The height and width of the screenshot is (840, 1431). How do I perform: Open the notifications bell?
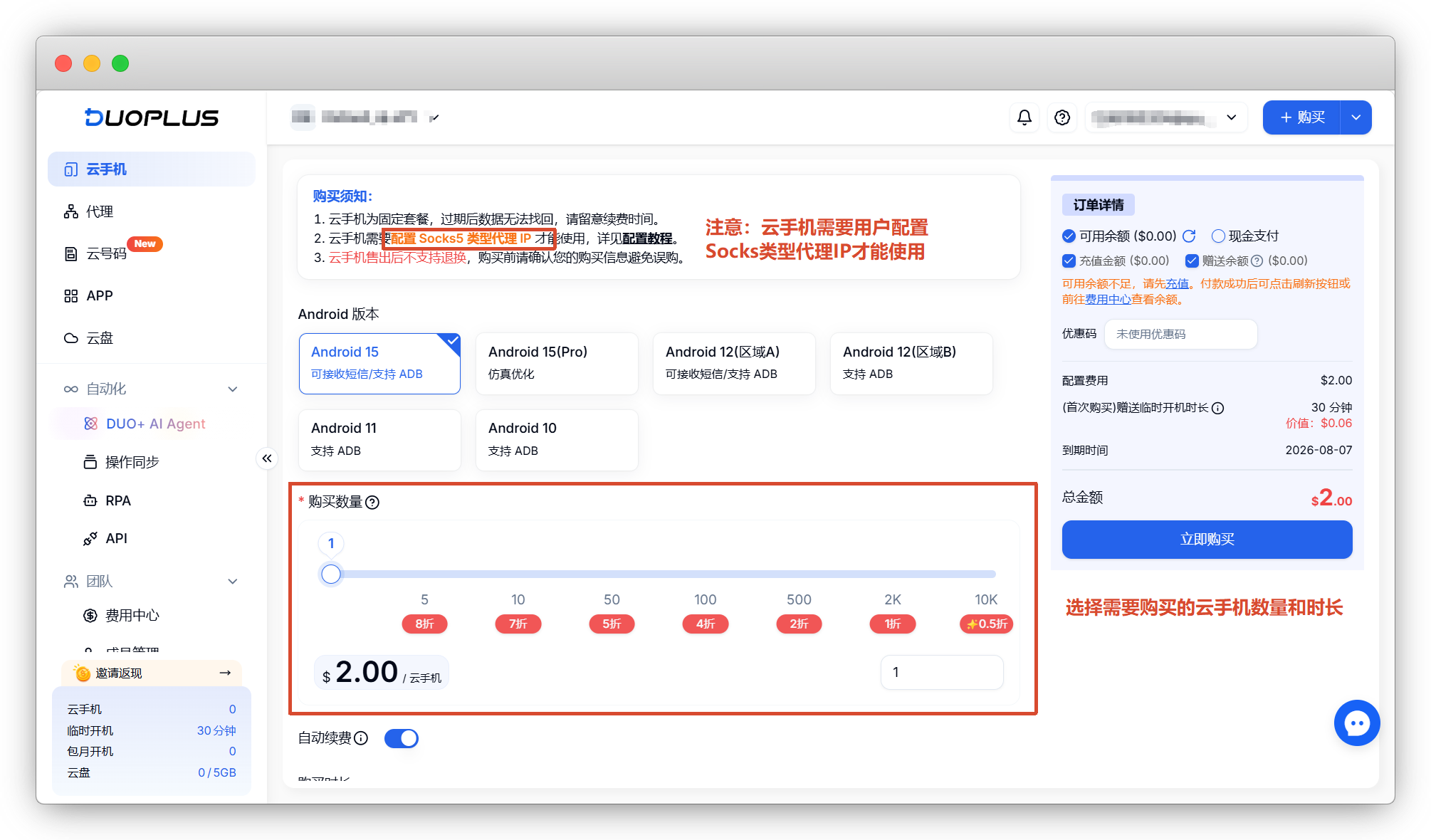tap(1024, 117)
